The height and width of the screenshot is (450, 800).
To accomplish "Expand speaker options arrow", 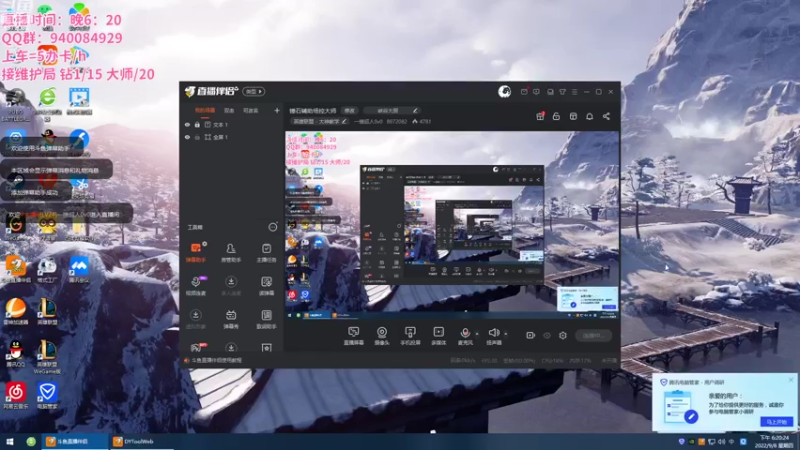I will (x=506, y=334).
